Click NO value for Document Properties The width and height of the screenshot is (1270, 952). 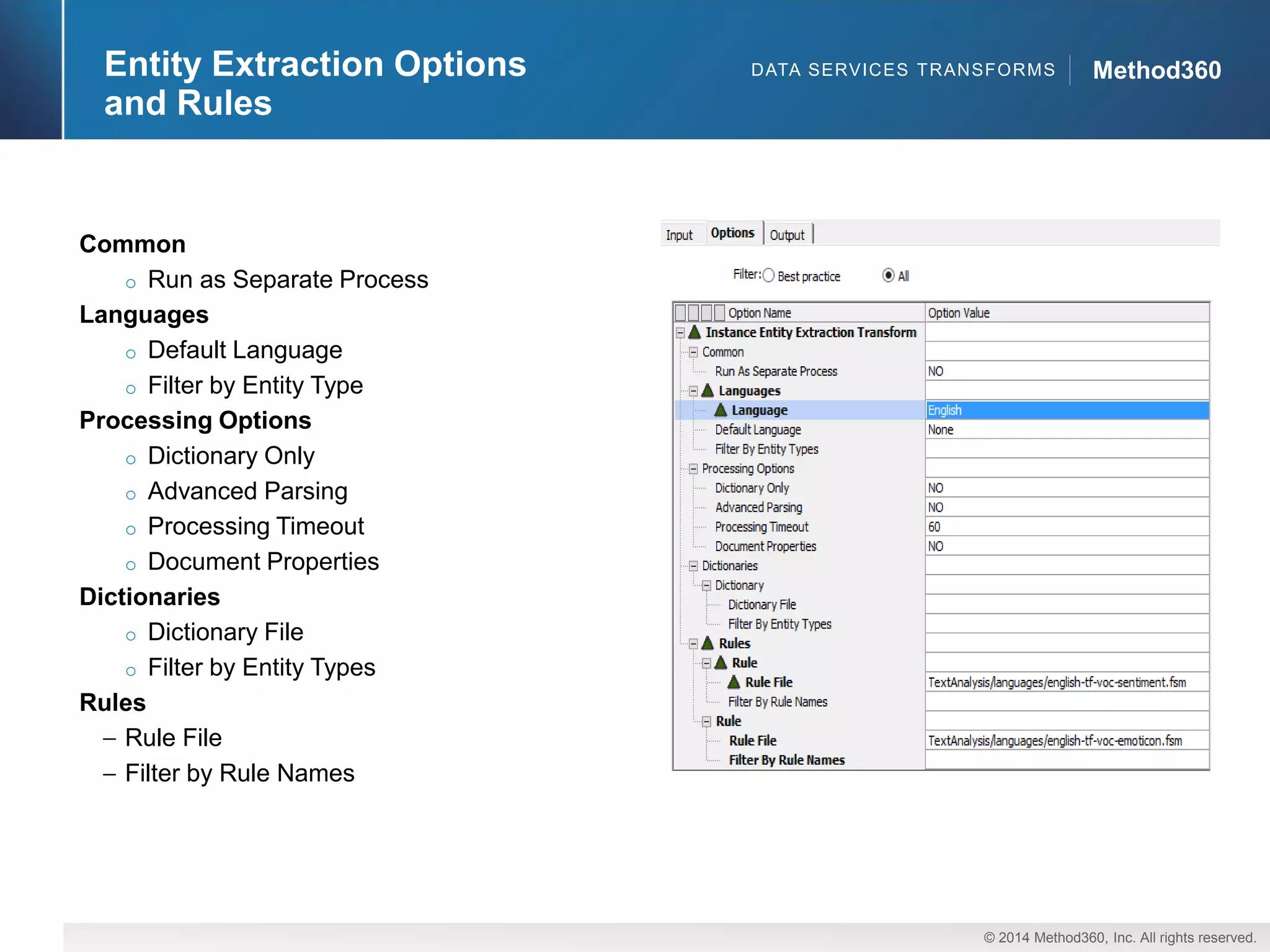coord(1067,547)
